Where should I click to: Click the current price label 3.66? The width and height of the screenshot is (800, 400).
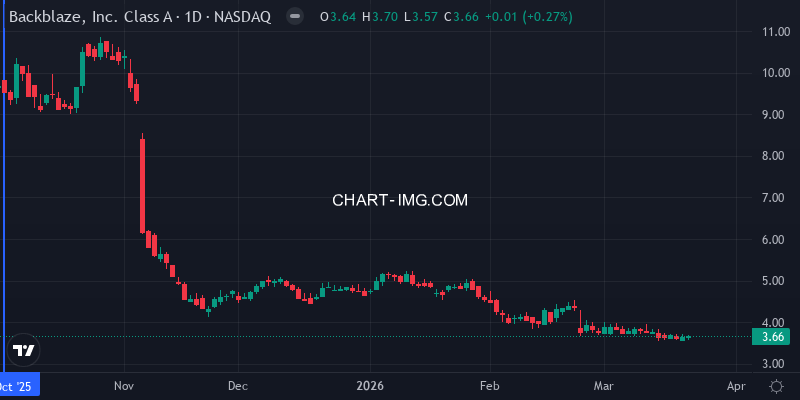tap(770, 337)
